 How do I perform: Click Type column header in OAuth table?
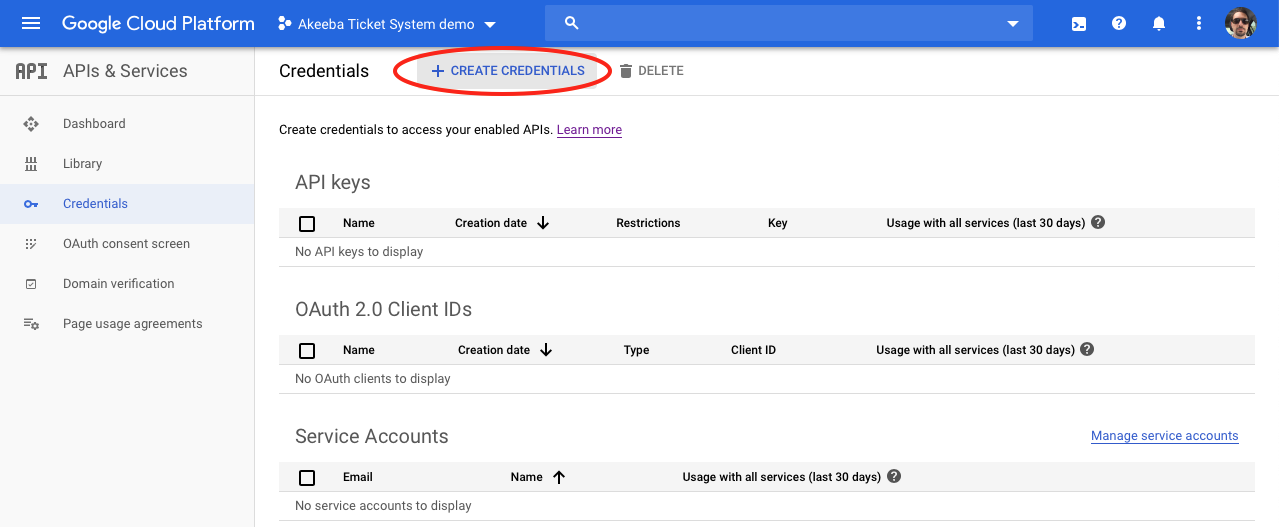636,350
